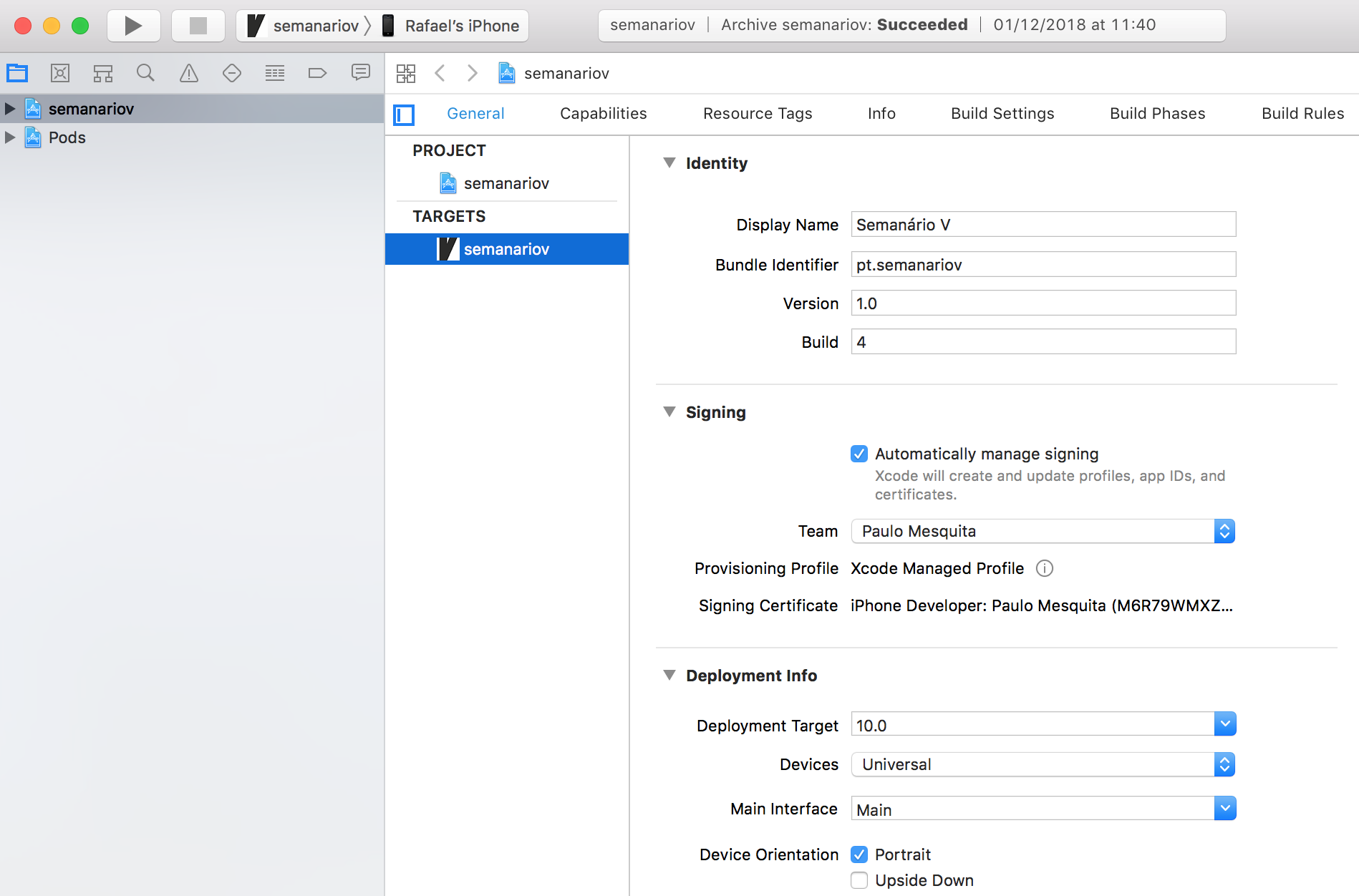Open the Build Phases tab

1158,114
